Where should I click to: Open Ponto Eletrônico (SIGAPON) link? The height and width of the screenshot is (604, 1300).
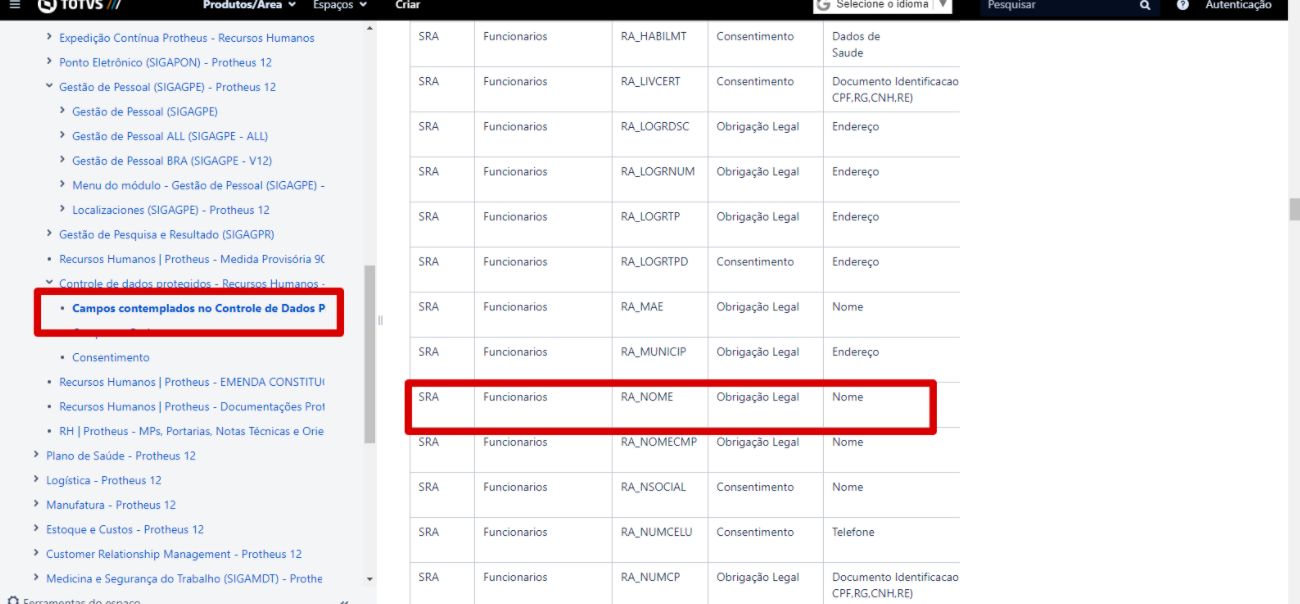165,62
